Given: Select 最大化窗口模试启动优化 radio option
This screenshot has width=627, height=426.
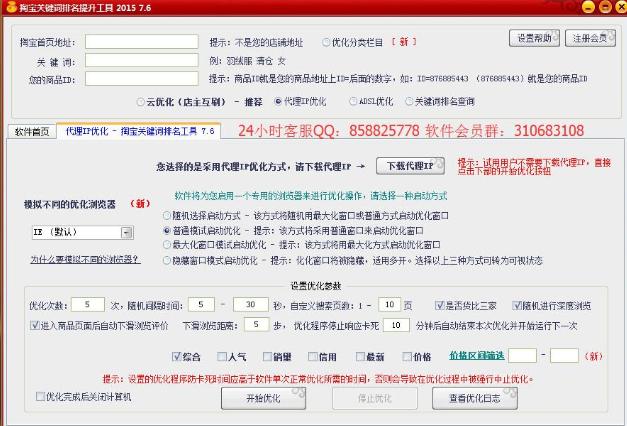Looking at the screenshot, I should tap(167, 244).
